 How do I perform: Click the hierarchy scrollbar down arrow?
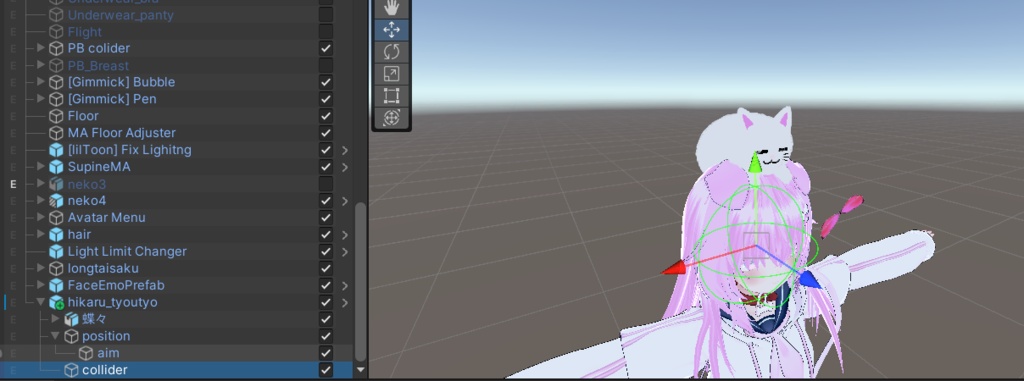coord(360,371)
